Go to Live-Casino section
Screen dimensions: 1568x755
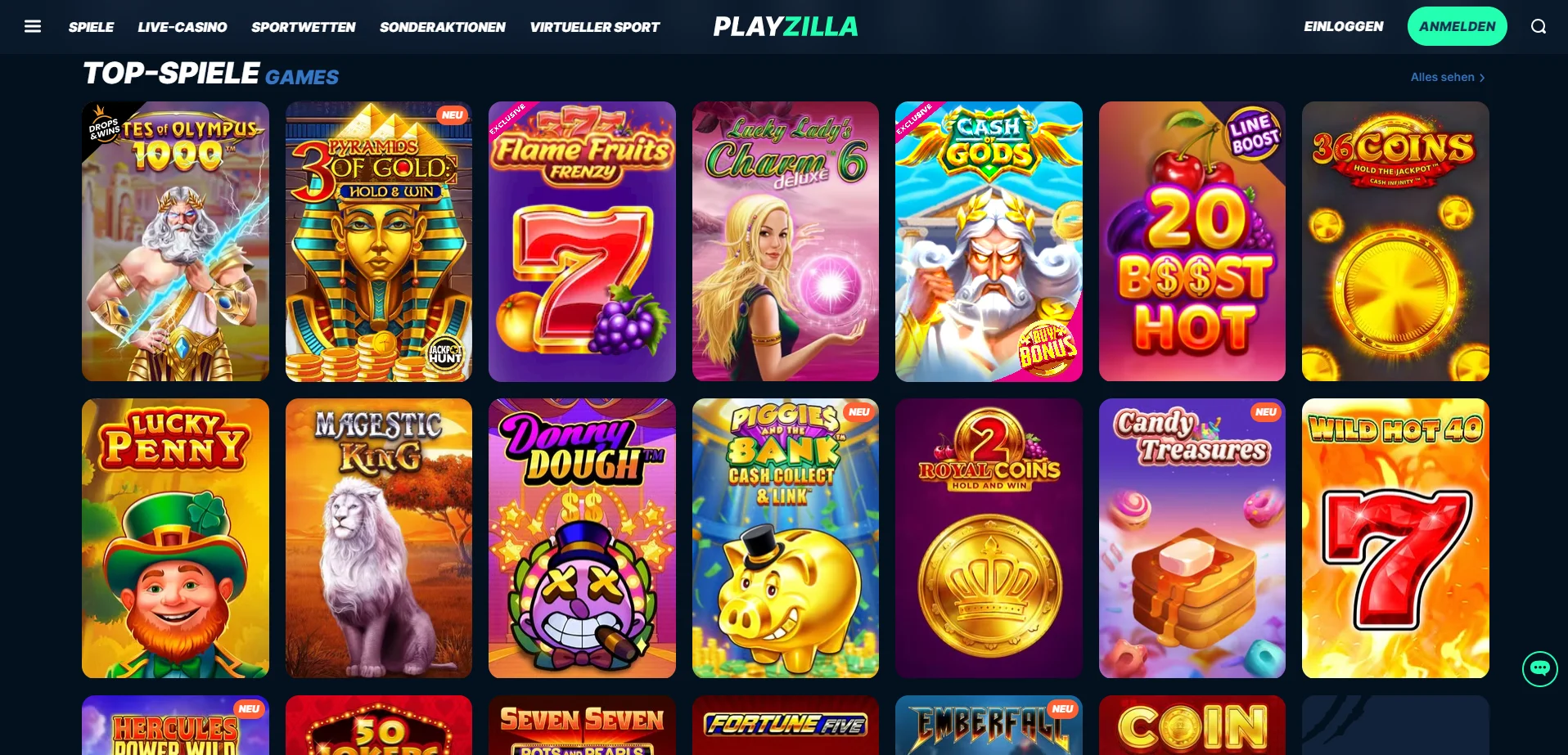point(182,27)
